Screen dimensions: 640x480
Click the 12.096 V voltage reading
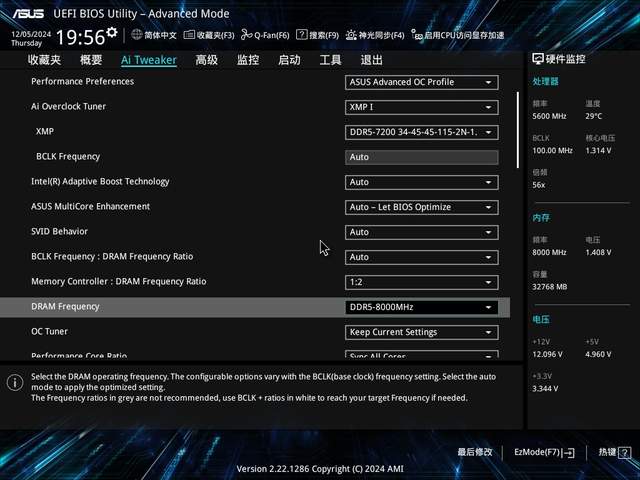547,354
